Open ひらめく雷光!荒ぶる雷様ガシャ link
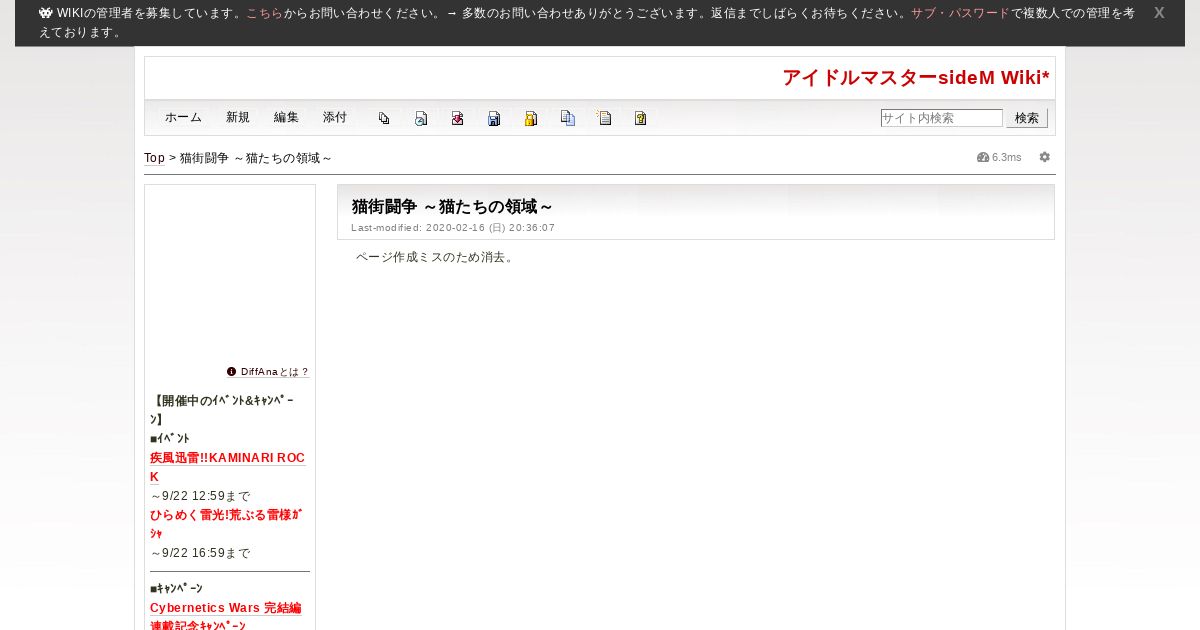Viewport: 1200px width, 630px height. [x=226, y=524]
